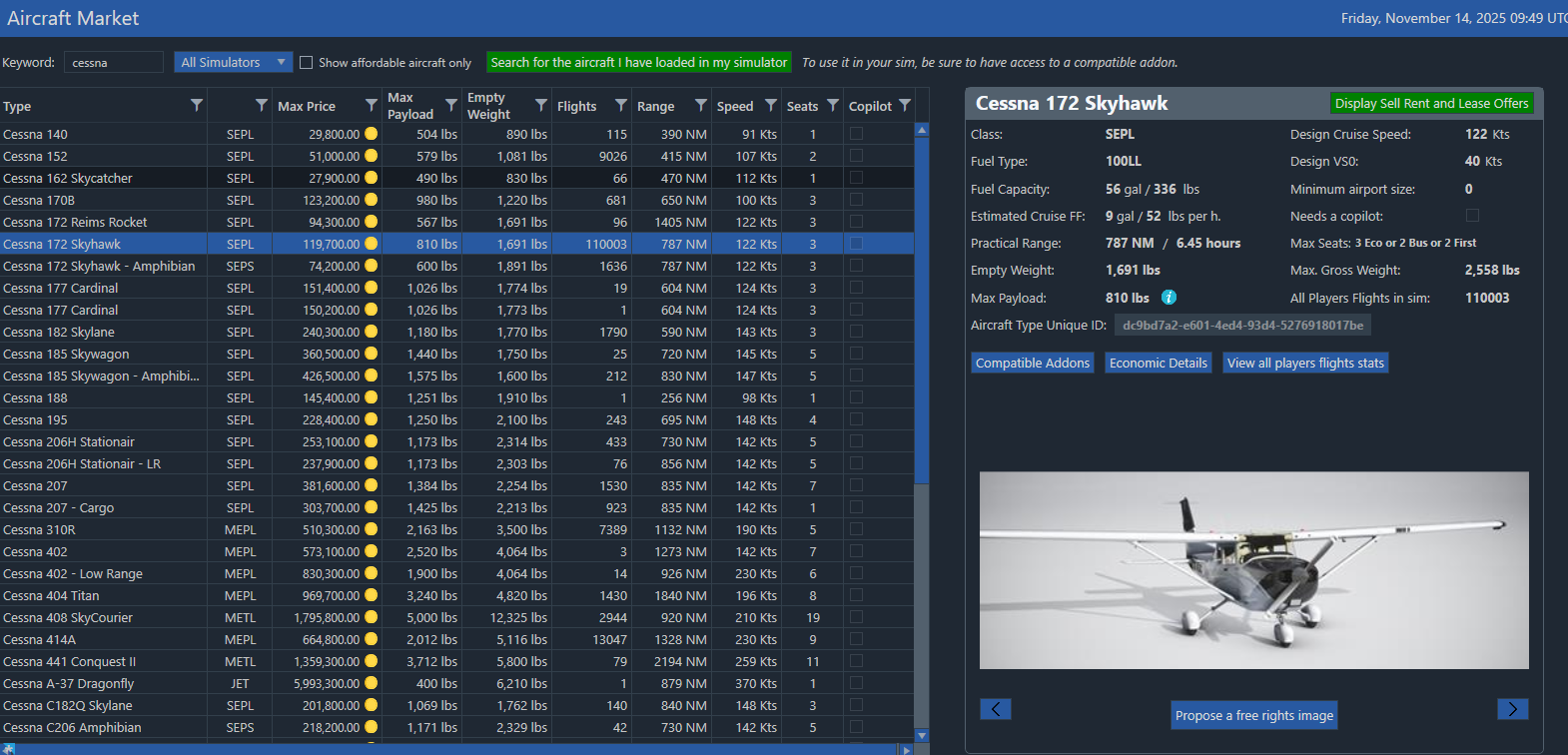Screen dimensions: 1568x755
Task: Go to the next aircraft image arrow
Action: pyautogui.click(x=1512, y=709)
